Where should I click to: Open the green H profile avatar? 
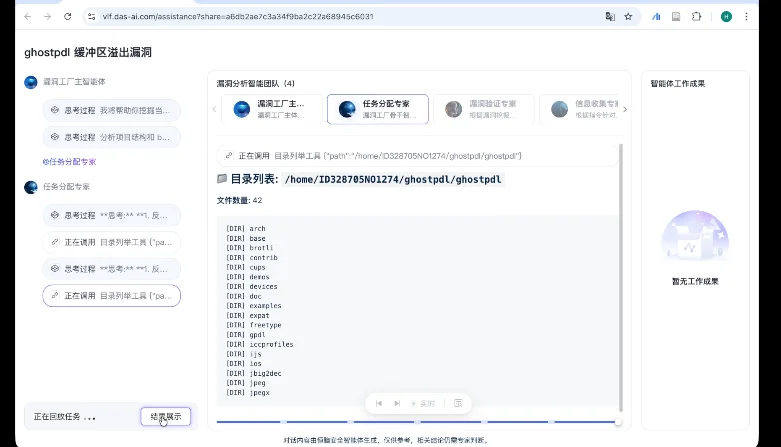point(726,16)
